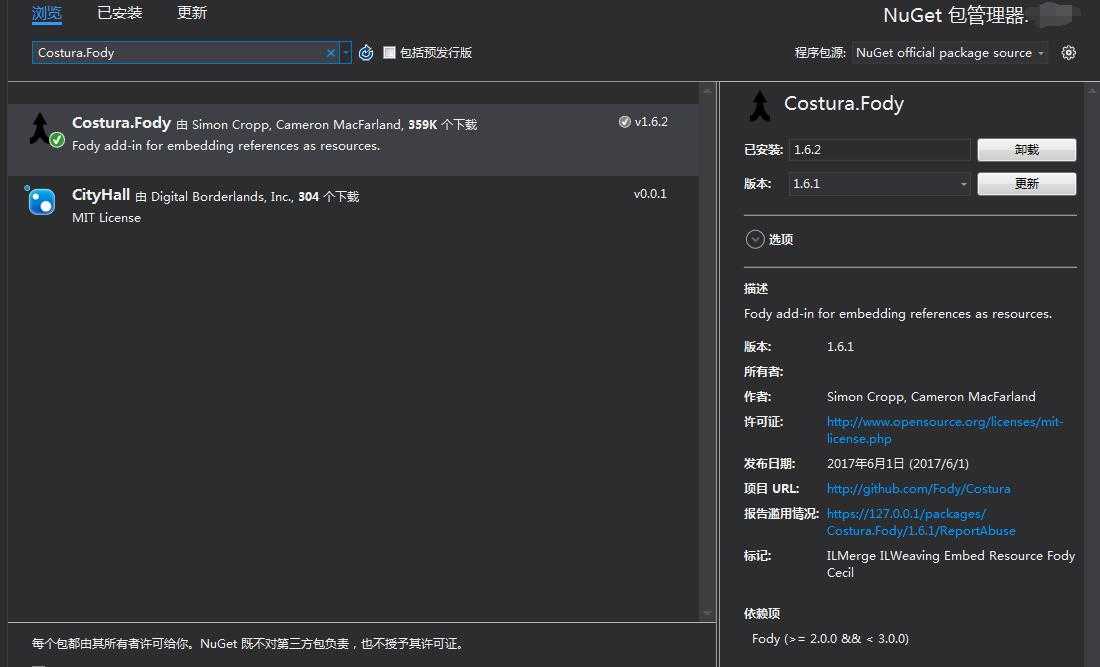The height and width of the screenshot is (667, 1100).
Task: Click the package list vertical scrollbar
Action: (707, 352)
